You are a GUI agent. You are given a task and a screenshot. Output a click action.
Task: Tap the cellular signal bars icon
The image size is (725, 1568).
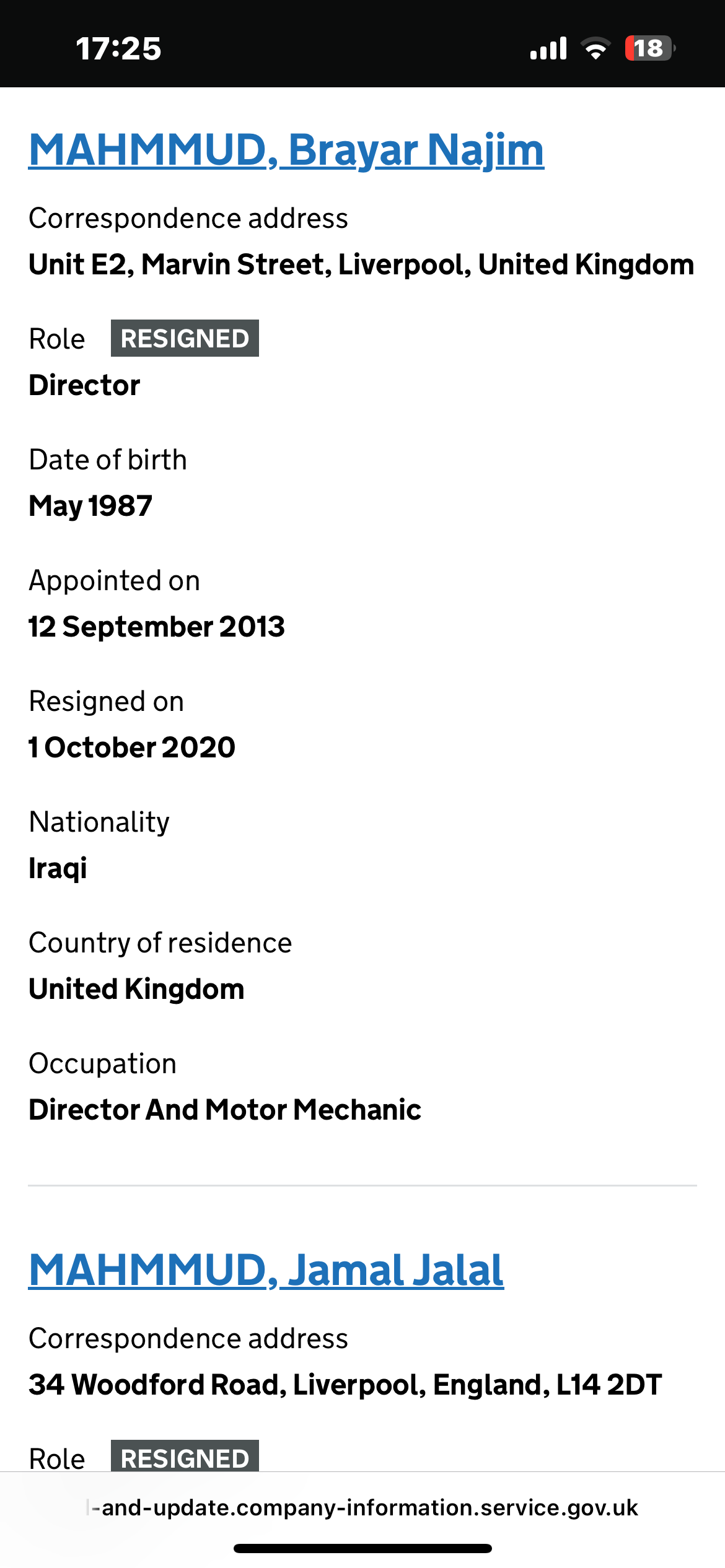[548, 48]
